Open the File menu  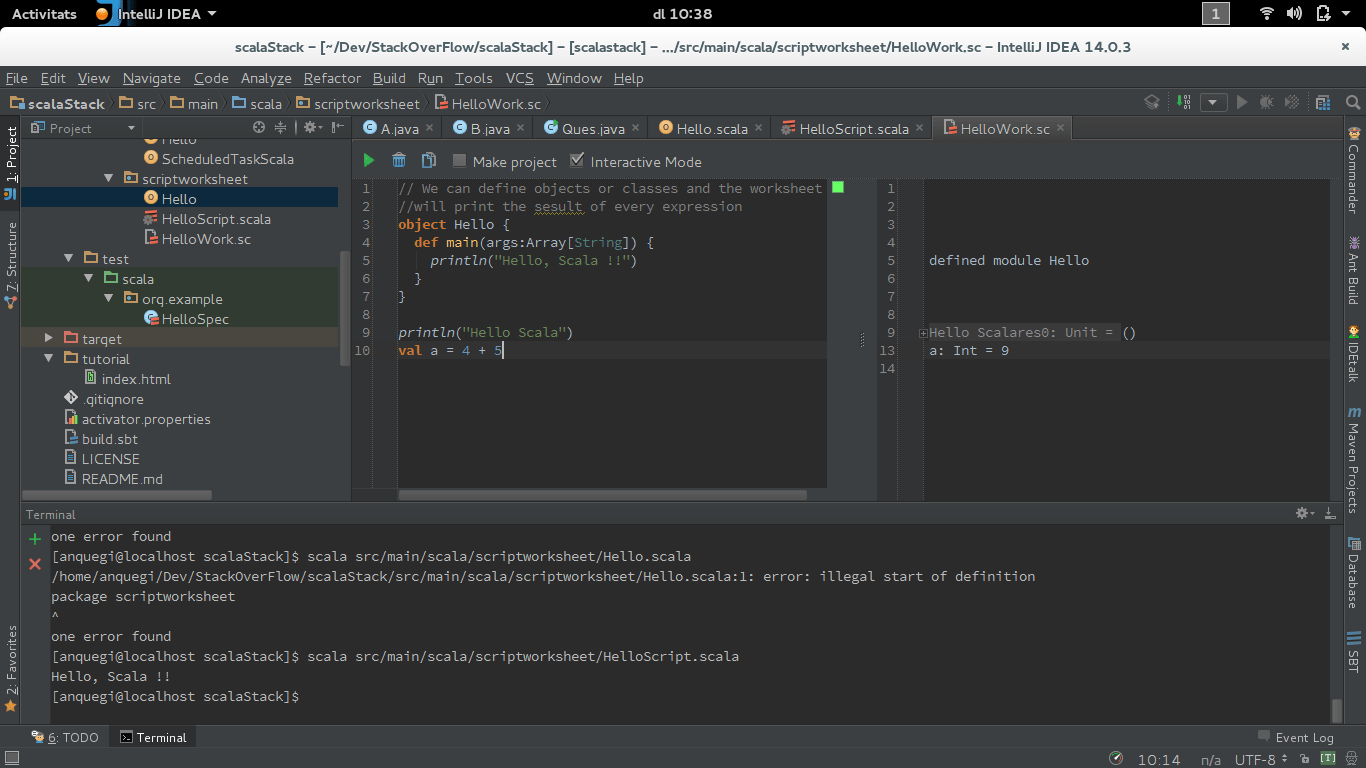click(x=17, y=78)
